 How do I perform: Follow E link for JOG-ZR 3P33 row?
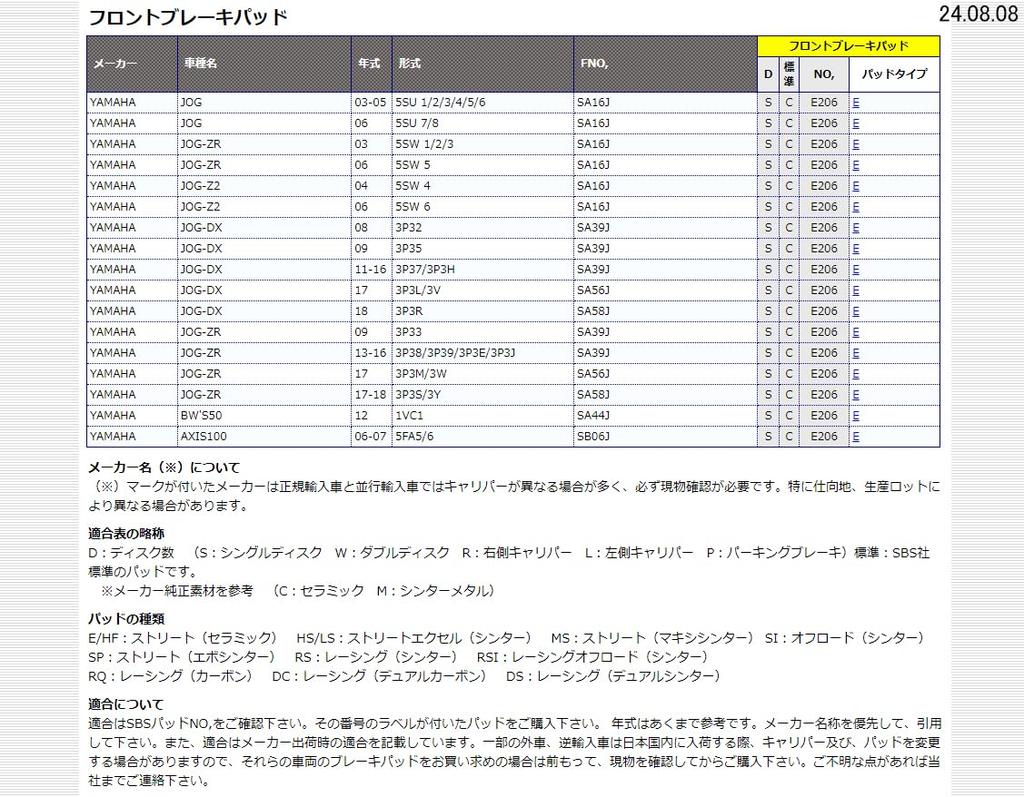(856, 332)
